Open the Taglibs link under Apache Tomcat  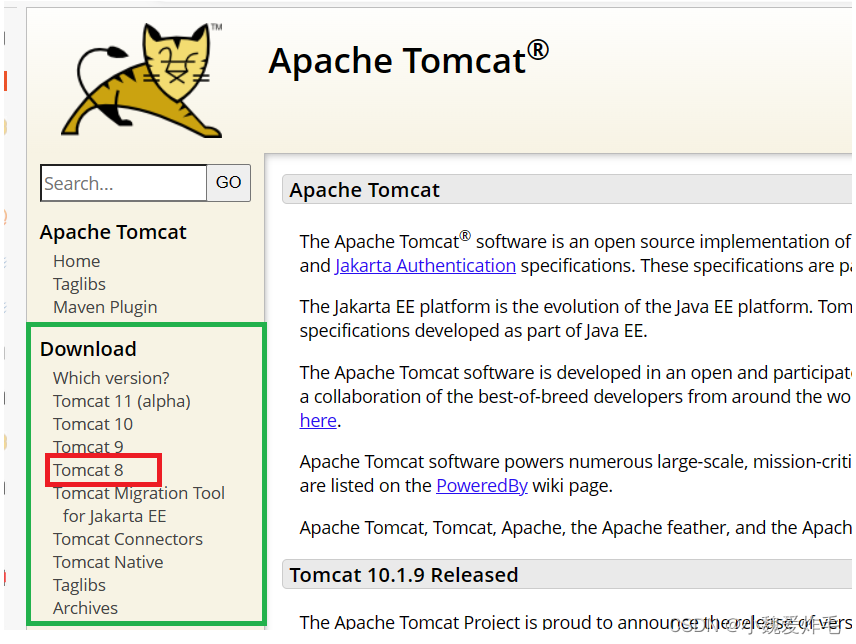pos(79,284)
